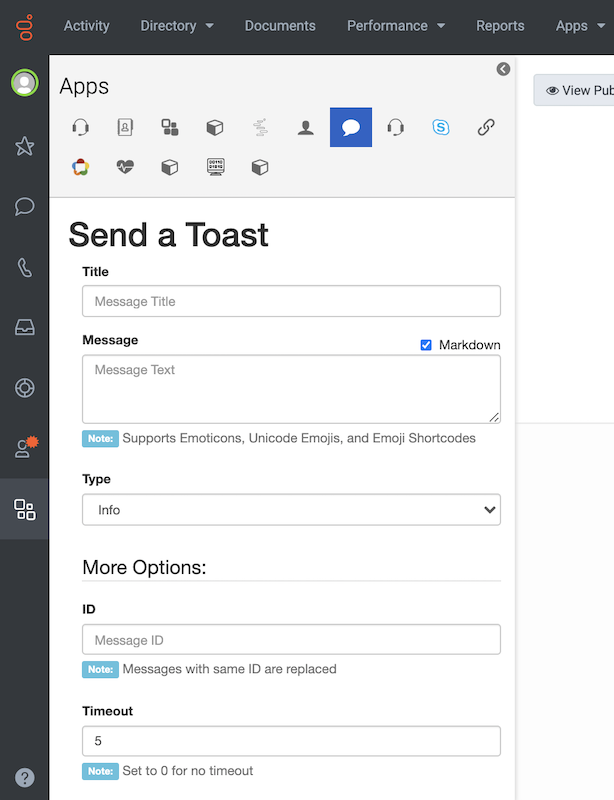The image size is (614, 800).
Task: Click the binary code monitor icon
Action: click(x=215, y=167)
